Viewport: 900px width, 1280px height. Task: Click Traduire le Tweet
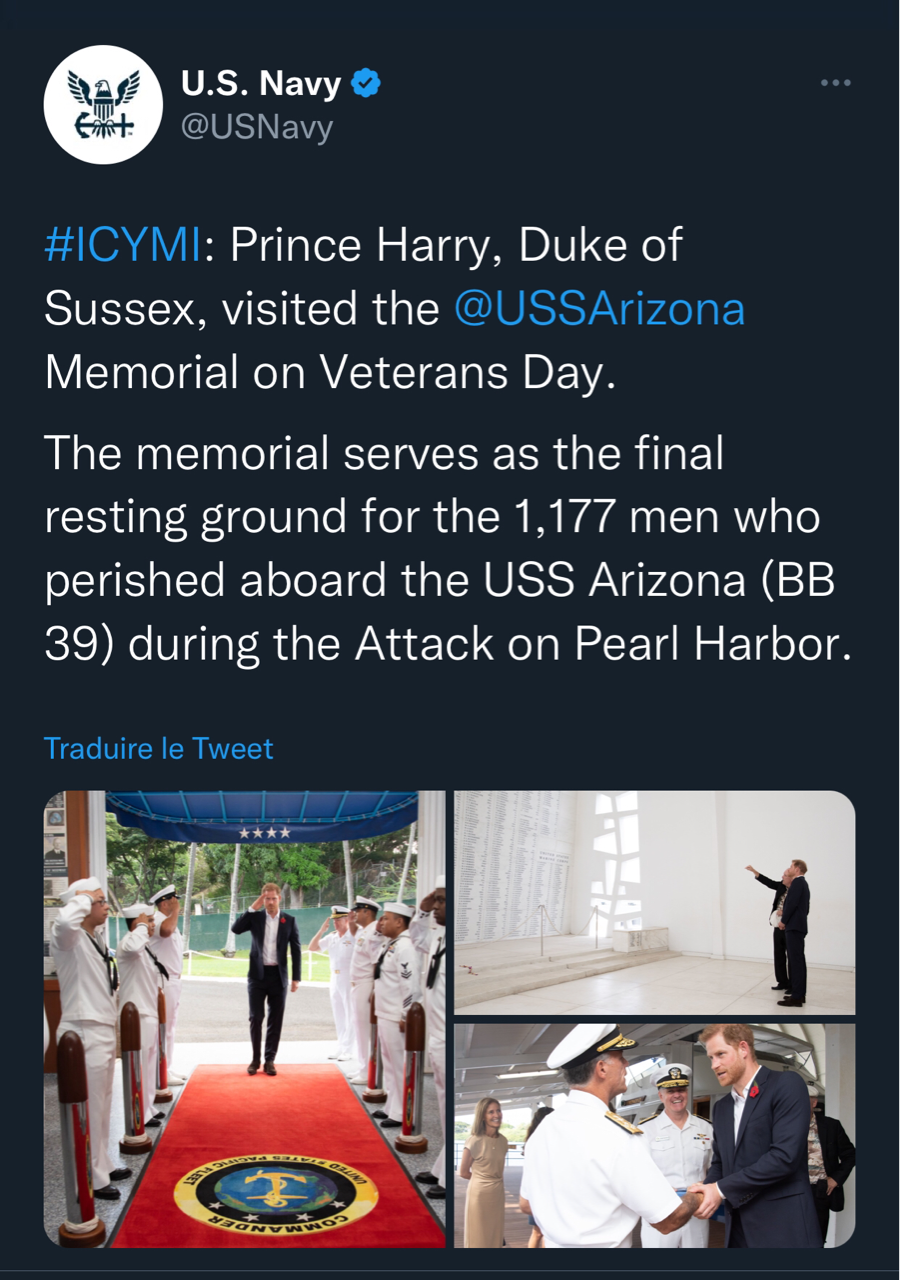point(158,749)
